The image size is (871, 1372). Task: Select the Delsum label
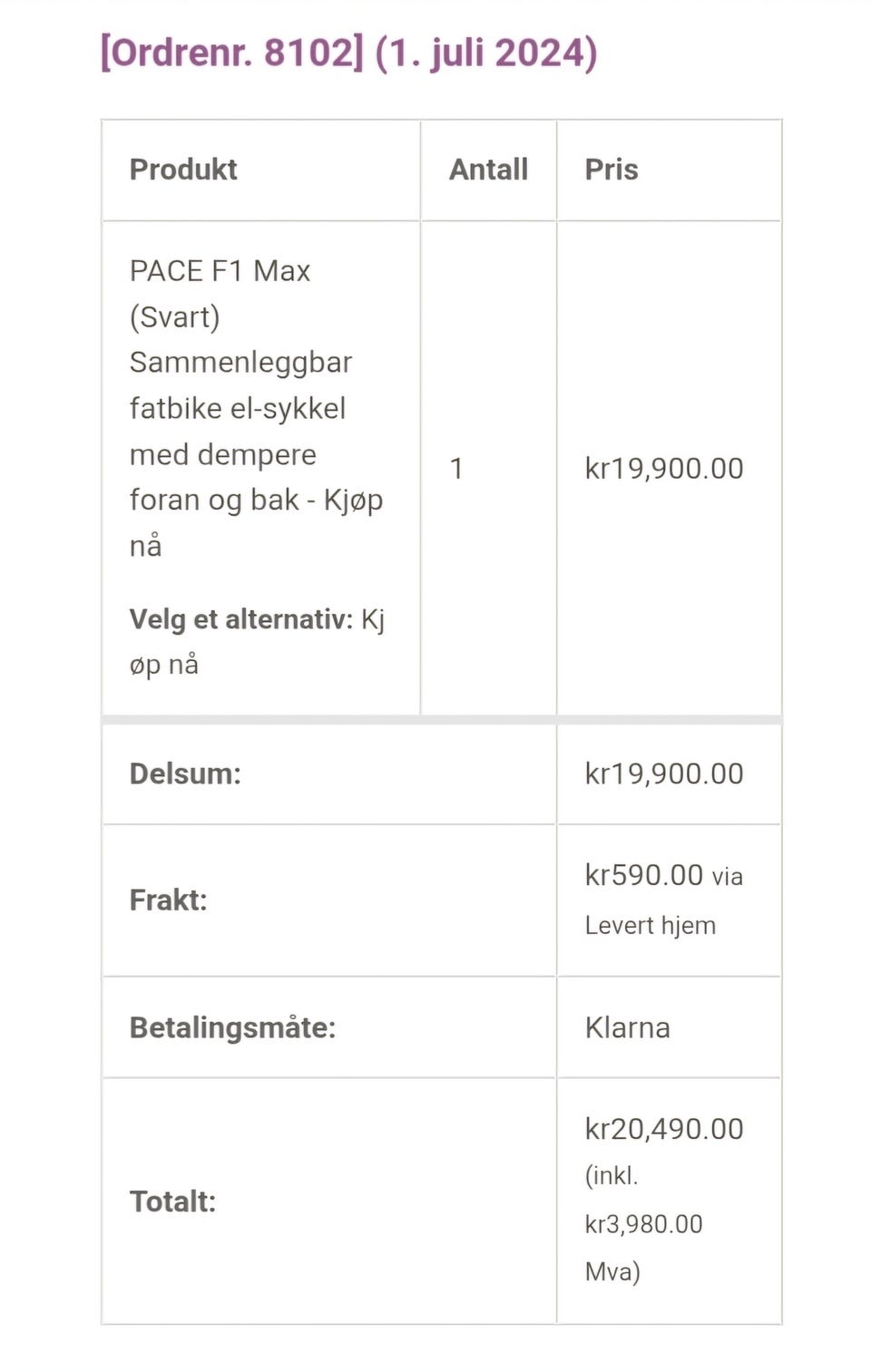pos(185,774)
